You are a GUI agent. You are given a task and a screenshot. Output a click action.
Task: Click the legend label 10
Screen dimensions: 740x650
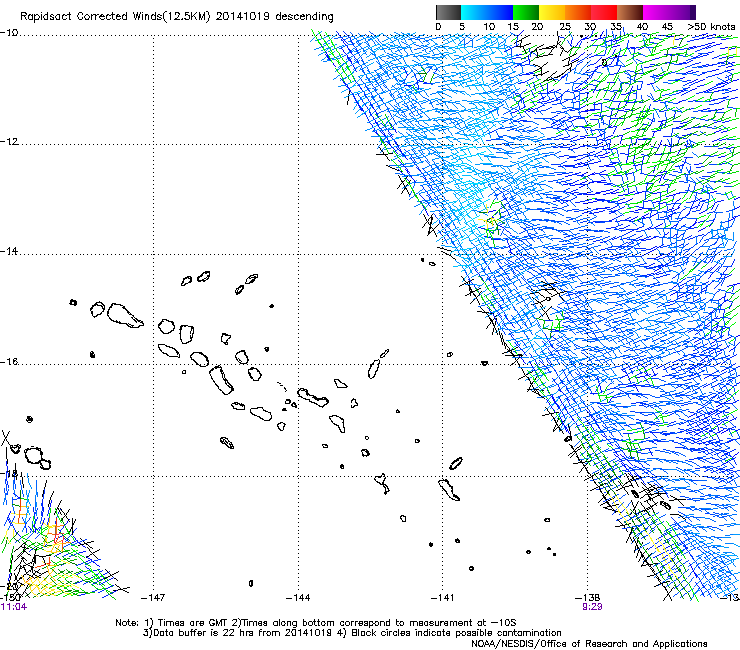coord(489,27)
